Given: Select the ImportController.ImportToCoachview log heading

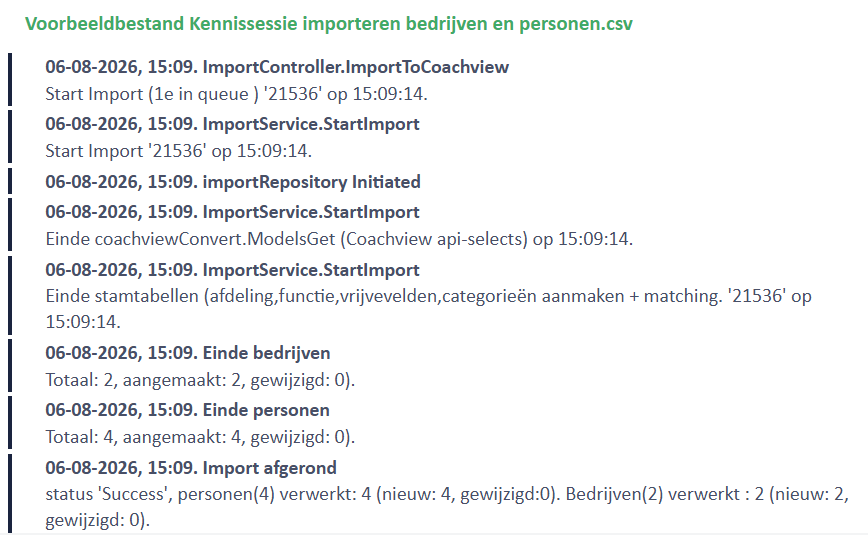Looking at the screenshot, I should tap(277, 67).
